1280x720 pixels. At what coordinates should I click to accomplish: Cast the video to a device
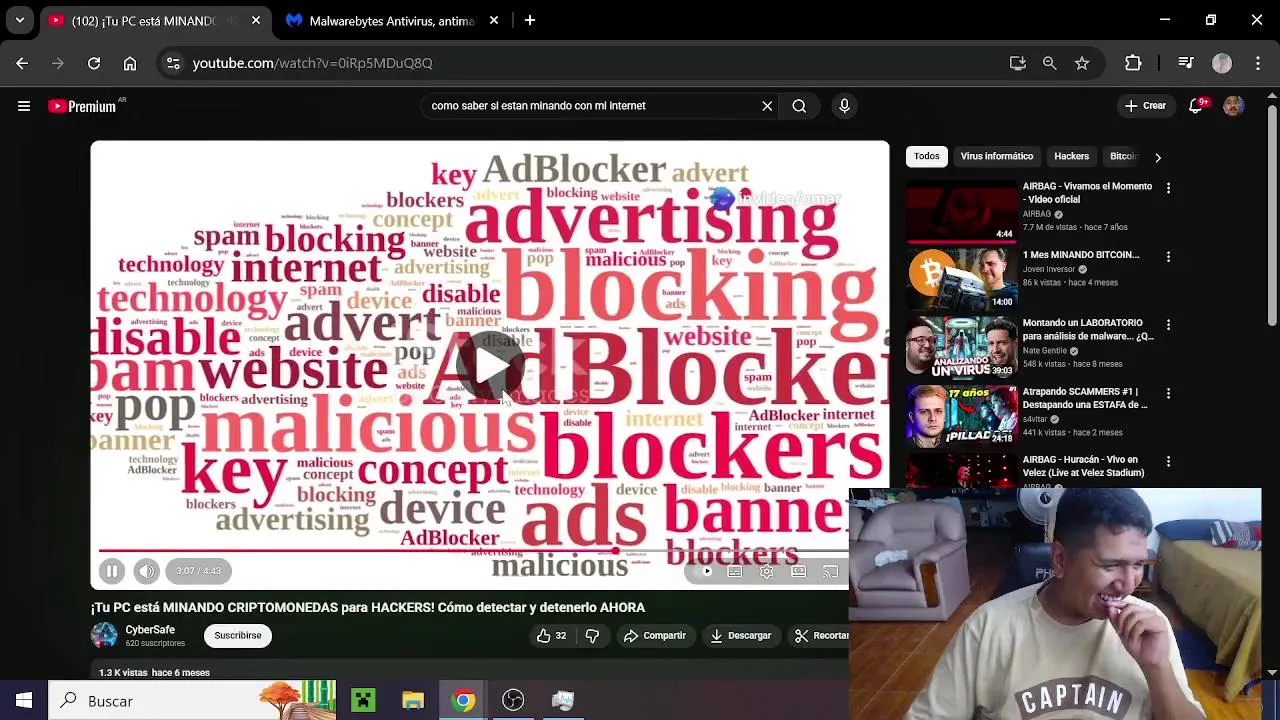pyautogui.click(x=830, y=572)
